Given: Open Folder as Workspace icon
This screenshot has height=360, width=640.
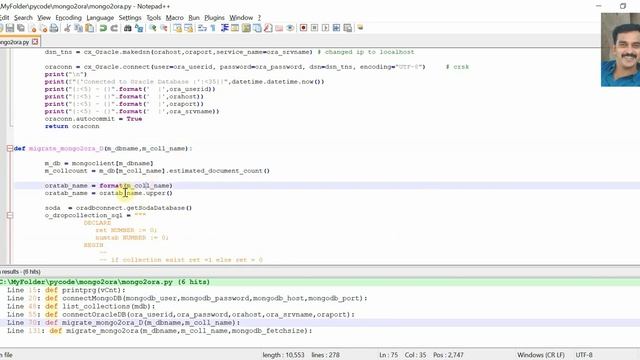Looking at the screenshot, I should click(279, 28).
